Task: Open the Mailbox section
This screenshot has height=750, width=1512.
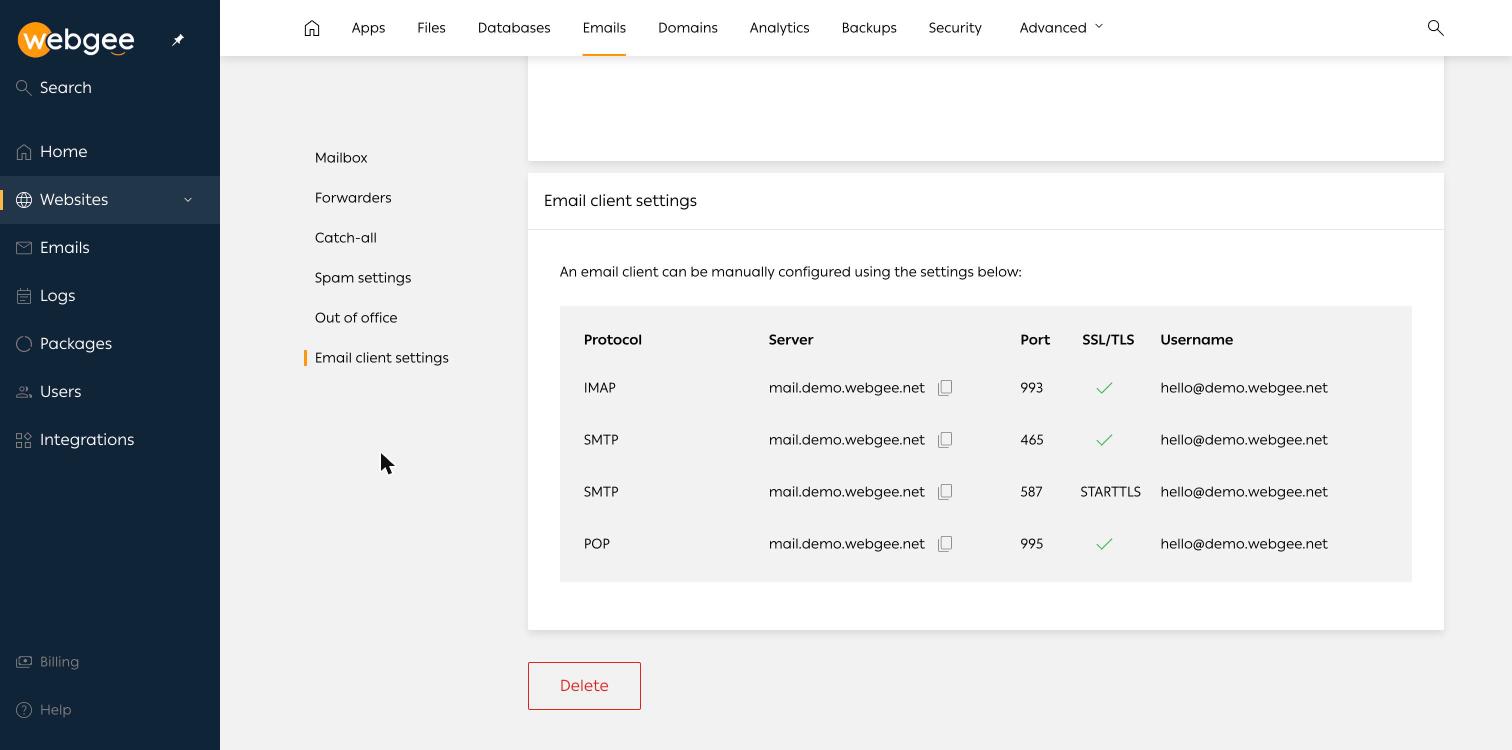Action: click(341, 158)
